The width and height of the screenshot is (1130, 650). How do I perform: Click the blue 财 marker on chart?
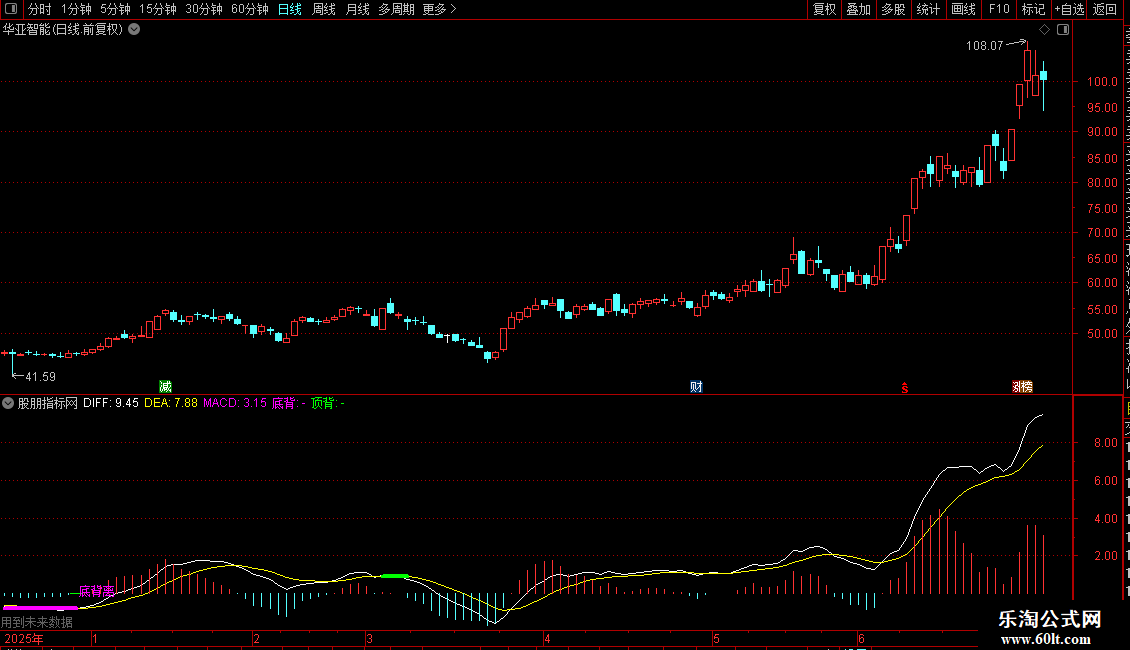[x=696, y=387]
